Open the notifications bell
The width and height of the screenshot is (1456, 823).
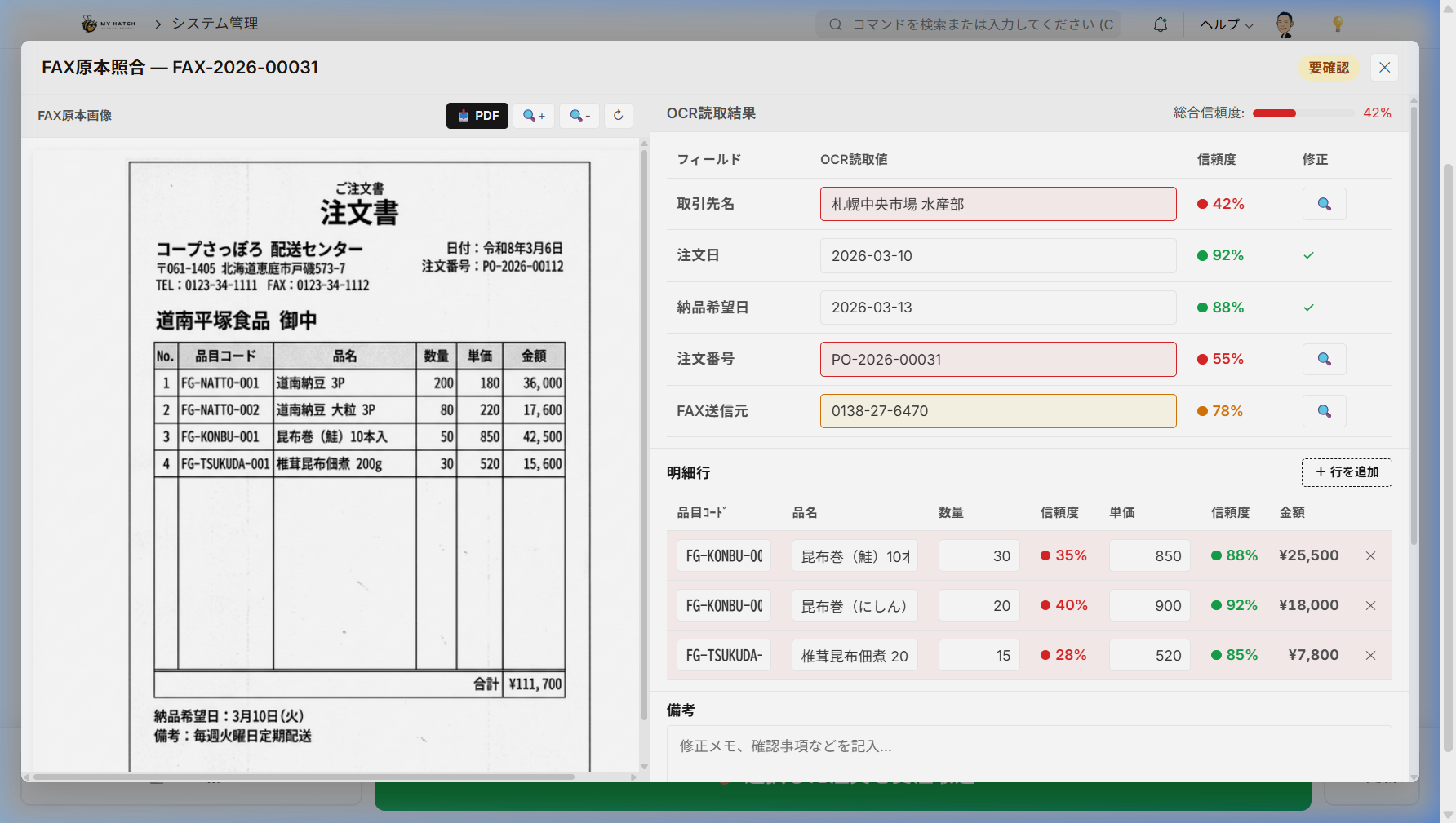pos(1160,24)
